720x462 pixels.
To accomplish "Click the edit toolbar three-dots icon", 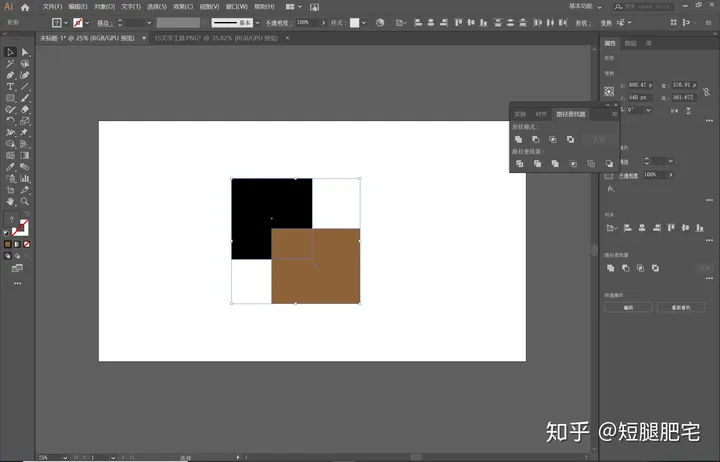I will [x=17, y=283].
